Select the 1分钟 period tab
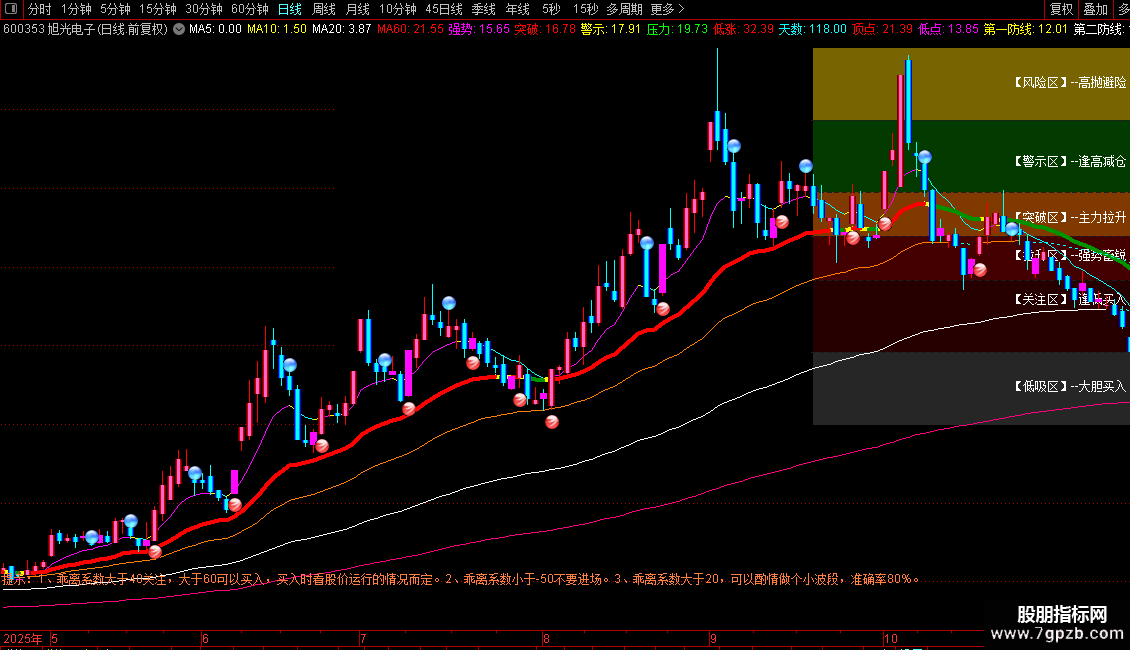The image size is (1130, 650). tap(76, 9)
